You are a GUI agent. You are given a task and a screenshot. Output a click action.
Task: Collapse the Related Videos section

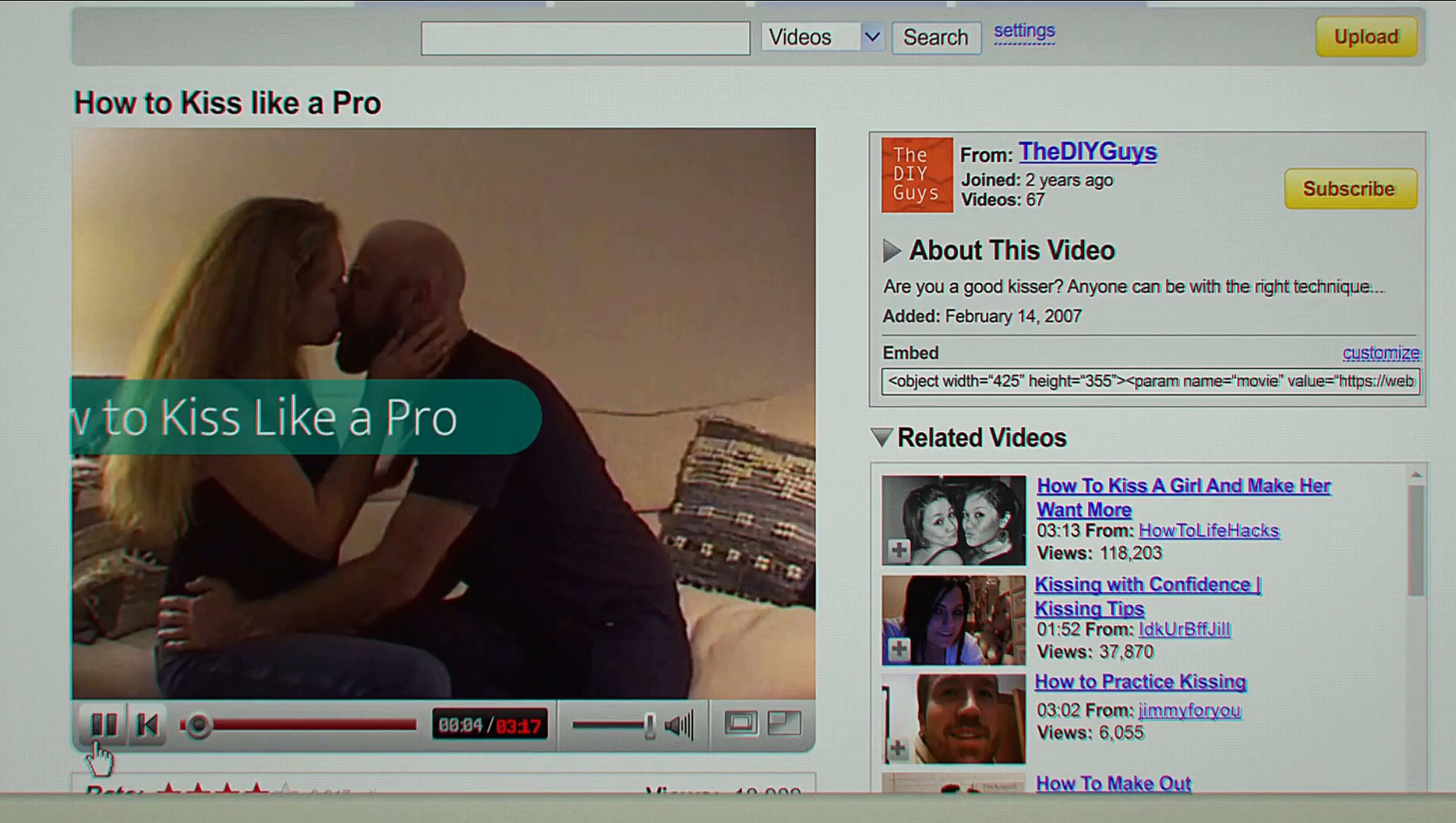coord(881,438)
